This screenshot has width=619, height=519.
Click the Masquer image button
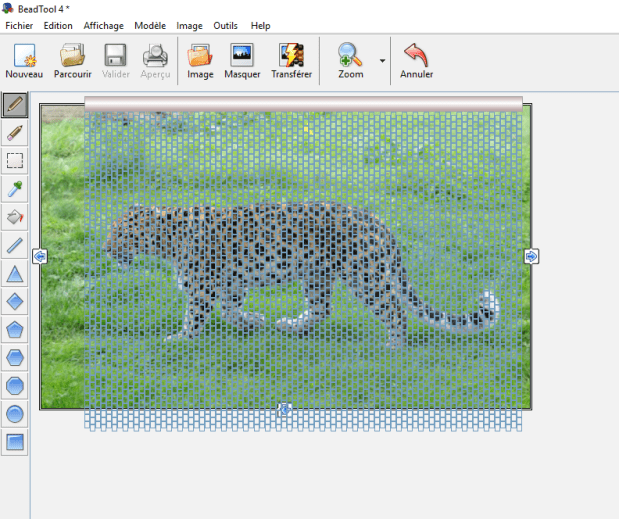(242, 61)
